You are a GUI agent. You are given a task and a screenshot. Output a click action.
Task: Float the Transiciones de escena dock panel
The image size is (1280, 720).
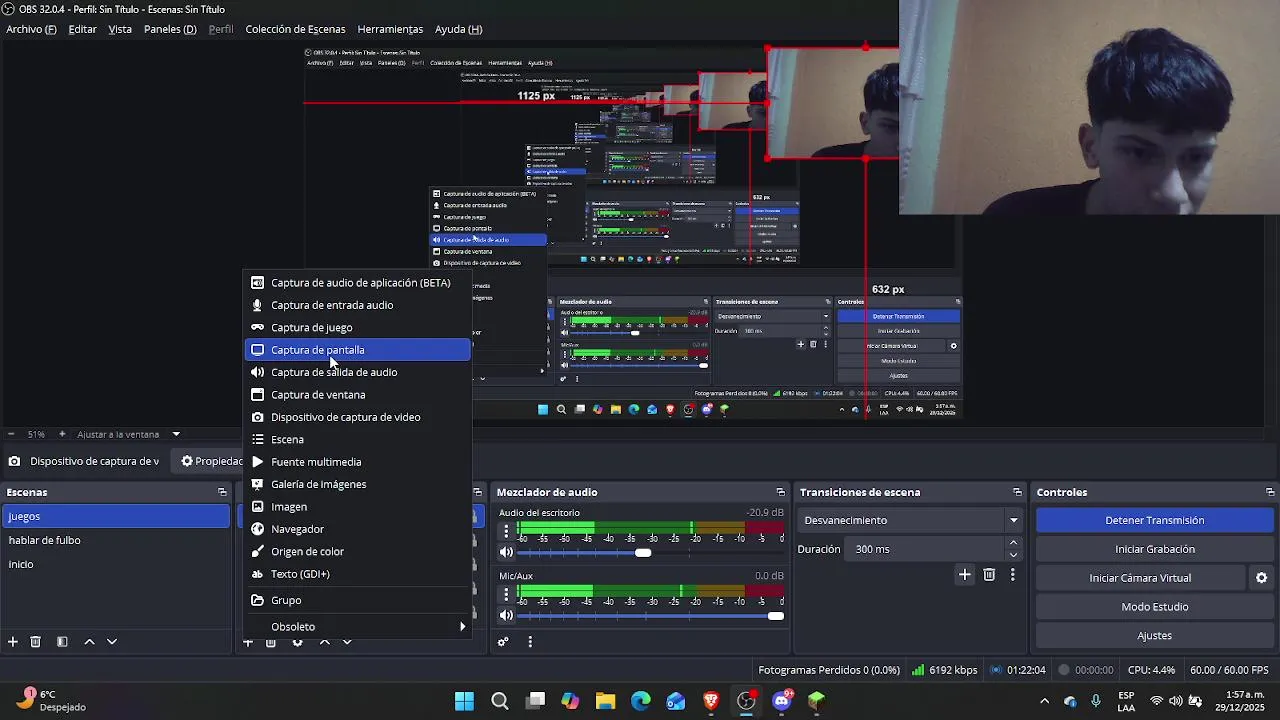tap(1017, 492)
